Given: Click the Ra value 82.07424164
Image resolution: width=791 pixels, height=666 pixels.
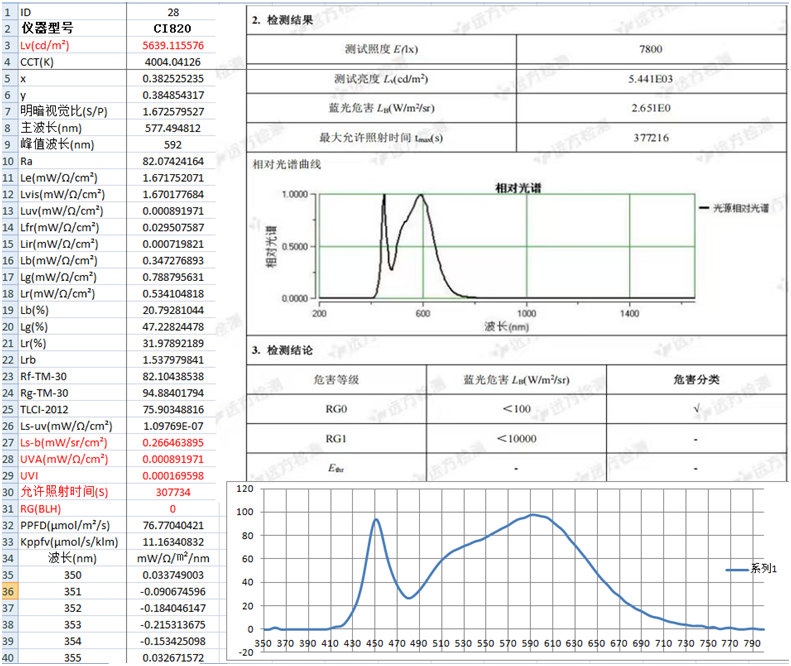Looking at the screenshot, I should pyautogui.click(x=173, y=160).
